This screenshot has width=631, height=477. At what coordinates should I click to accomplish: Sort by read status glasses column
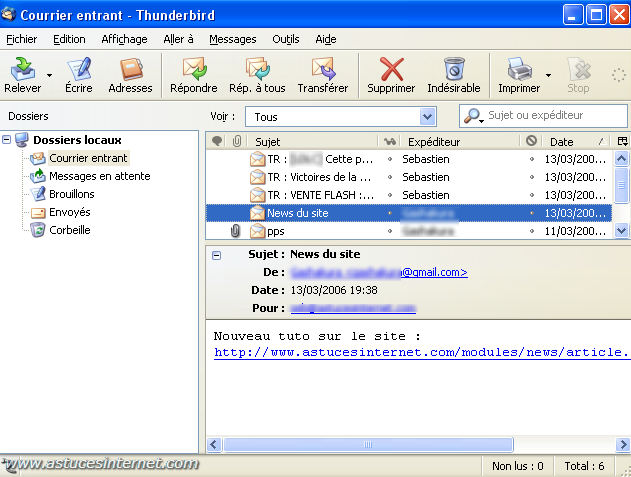click(x=390, y=141)
